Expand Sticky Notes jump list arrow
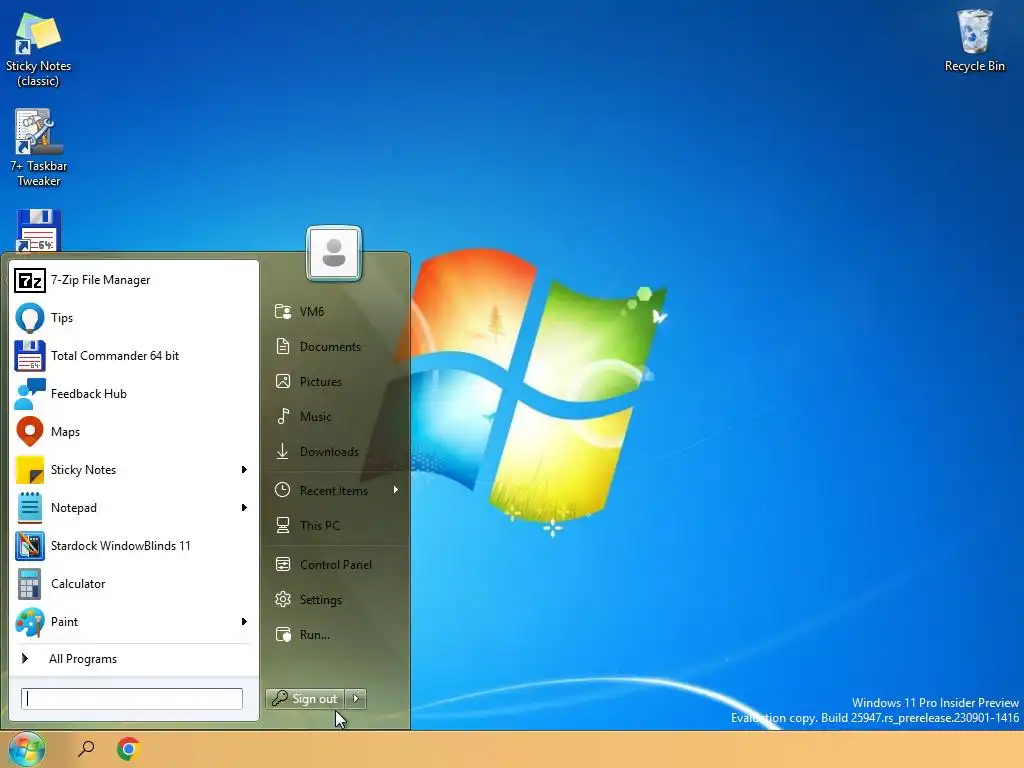Viewport: 1024px width, 768px height. pos(244,470)
